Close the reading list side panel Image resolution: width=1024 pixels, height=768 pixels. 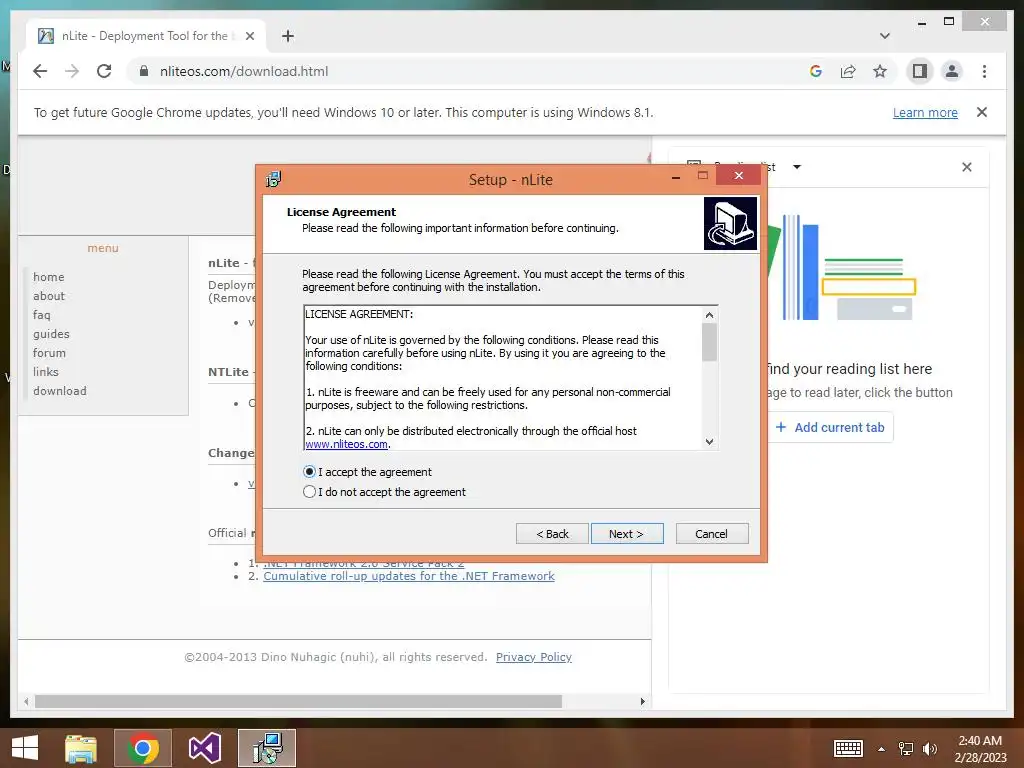pyautogui.click(x=967, y=167)
